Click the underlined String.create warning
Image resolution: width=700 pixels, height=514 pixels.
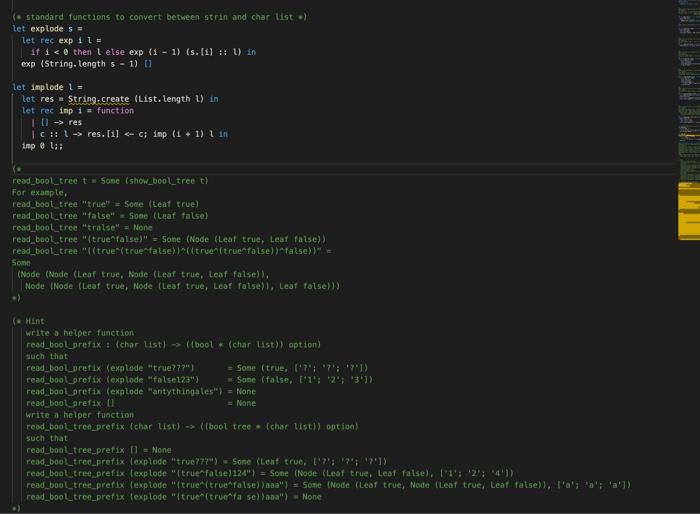[98, 99]
